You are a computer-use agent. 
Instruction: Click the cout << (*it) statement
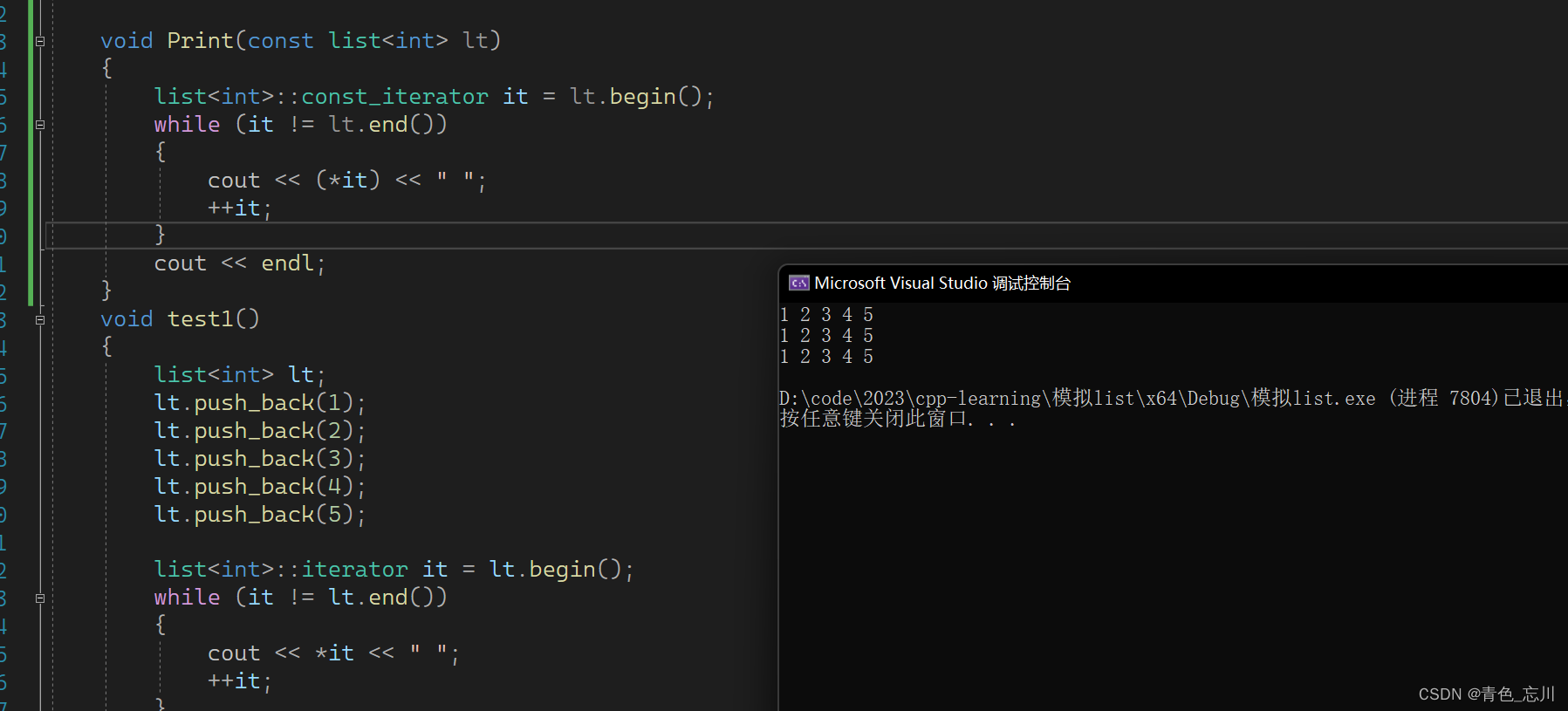pyautogui.click(x=346, y=180)
